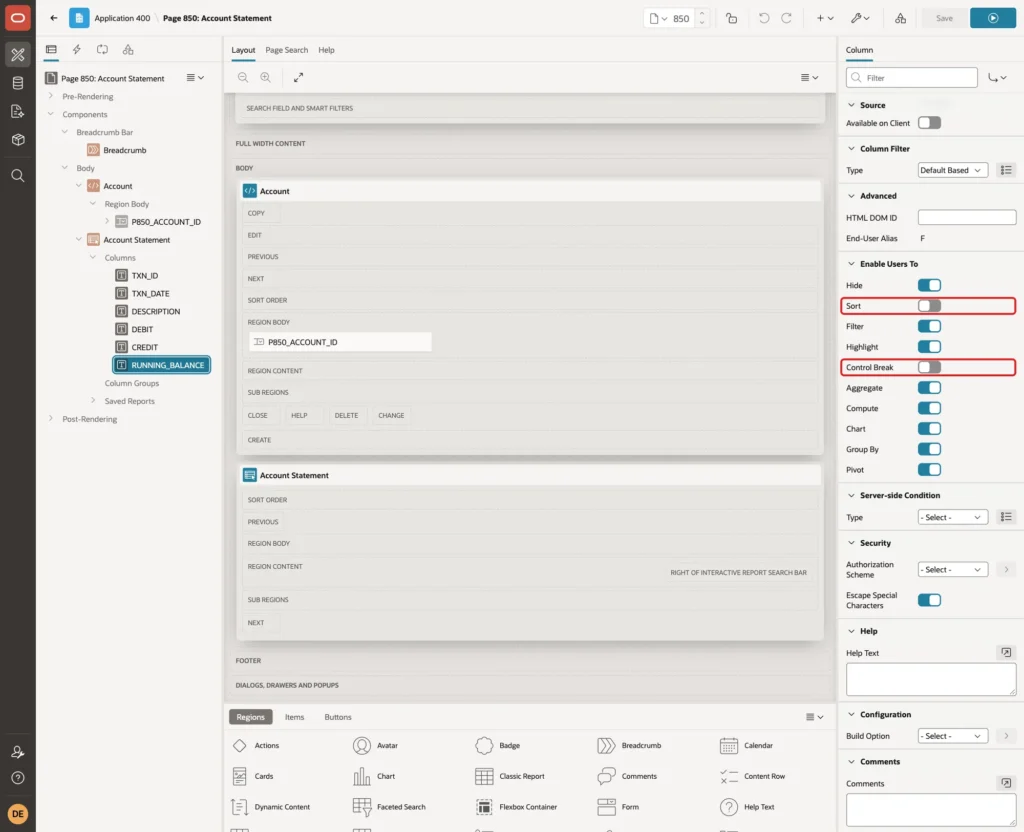Zoom out the layout view

point(243,78)
